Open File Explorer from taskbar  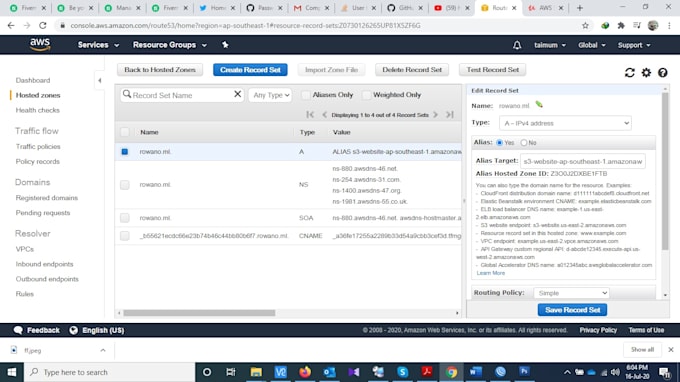256,372
